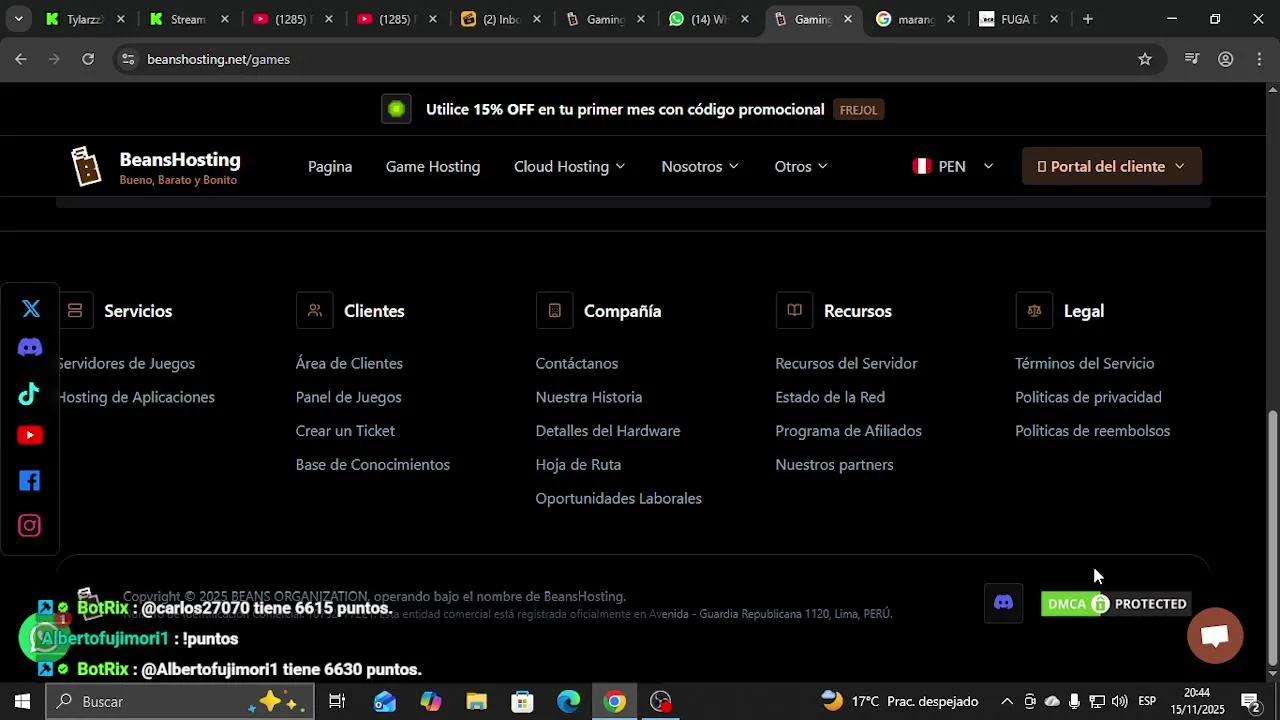
Task: Open the X (Twitter) social icon
Action: pyautogui.click(x=30, y=309)
